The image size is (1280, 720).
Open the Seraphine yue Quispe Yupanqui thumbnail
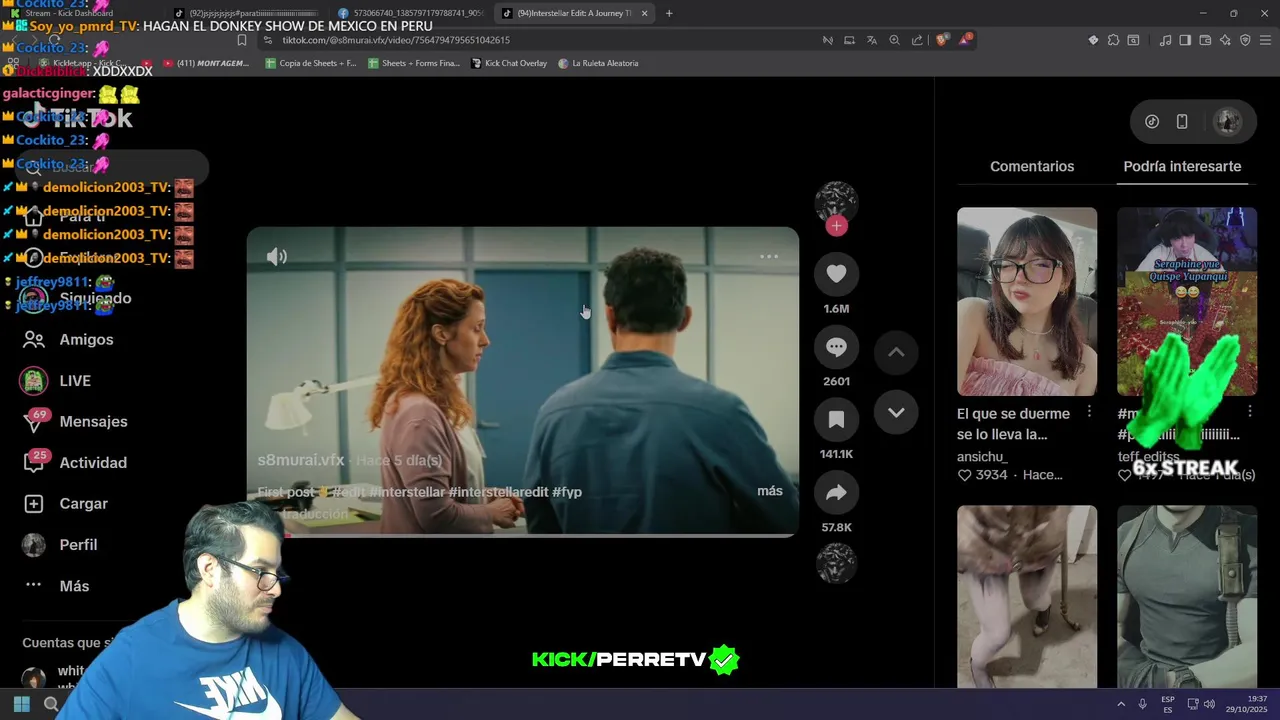pyautogui.click(x=1187, y=301)
